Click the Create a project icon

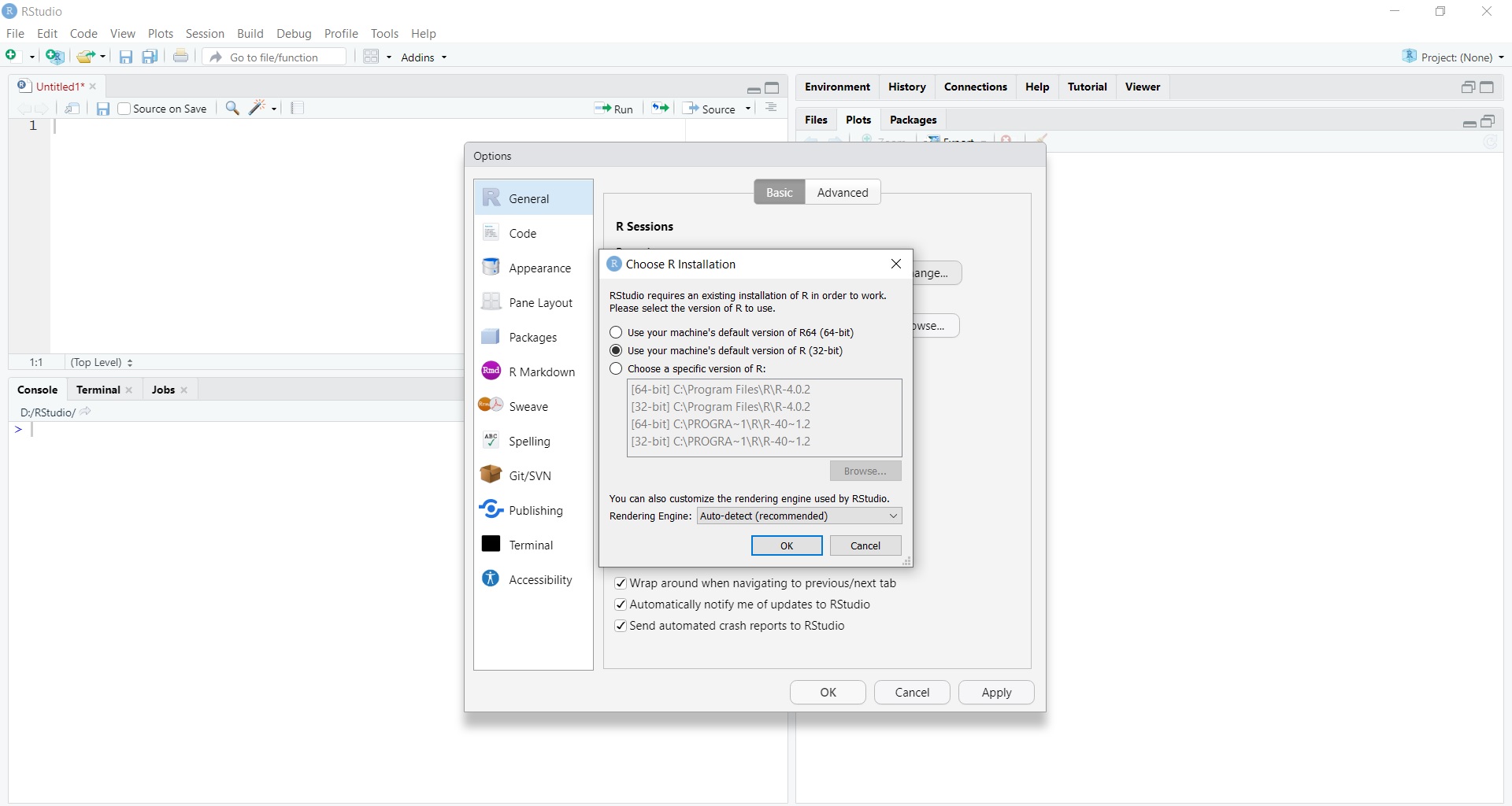54,57
